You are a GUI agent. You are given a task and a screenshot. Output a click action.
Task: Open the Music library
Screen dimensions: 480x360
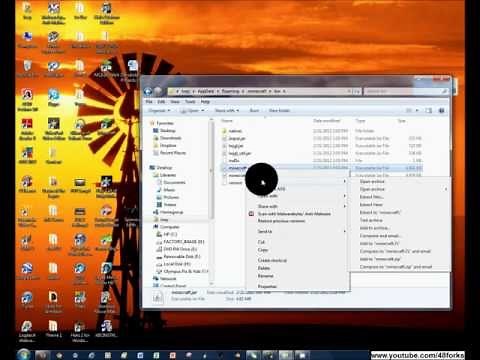pyautogui.click(x=169, y=190)
